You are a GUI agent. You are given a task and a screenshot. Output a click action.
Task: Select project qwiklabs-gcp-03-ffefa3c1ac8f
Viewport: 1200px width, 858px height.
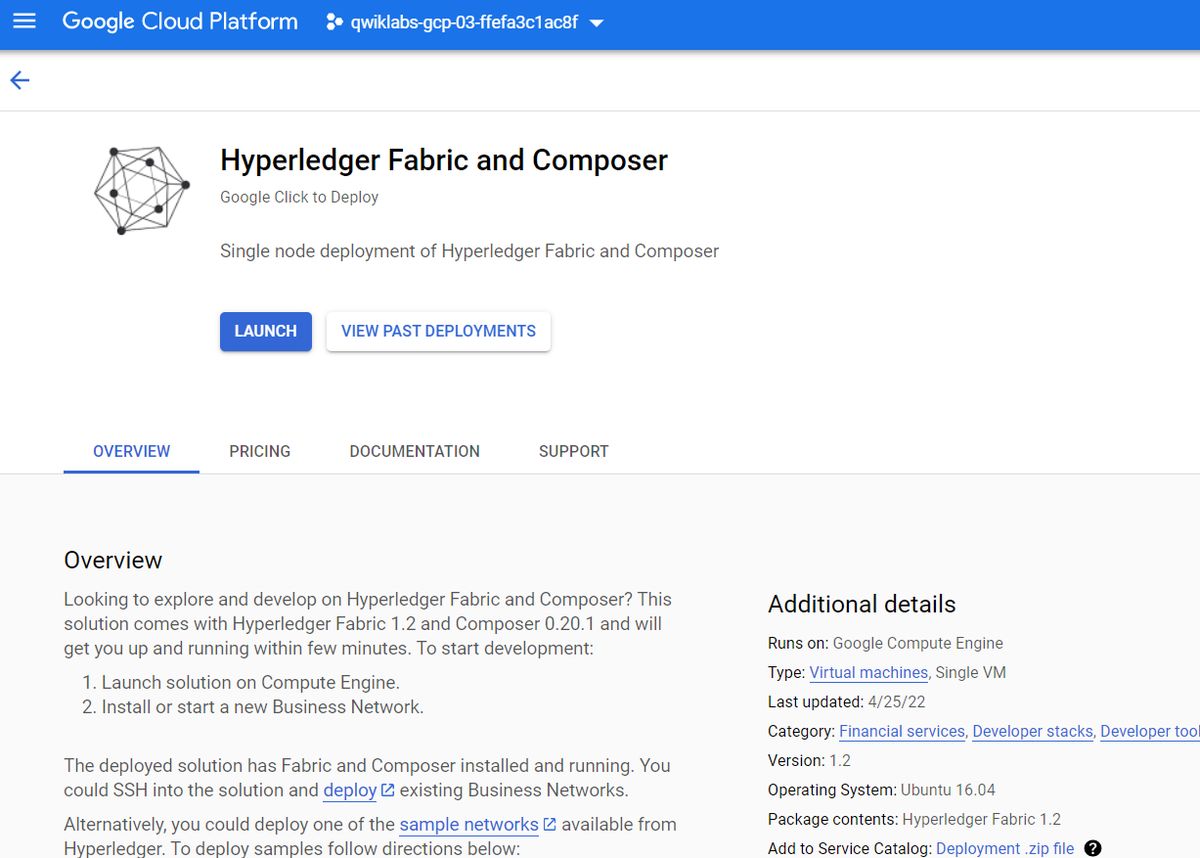coord(464,21)
